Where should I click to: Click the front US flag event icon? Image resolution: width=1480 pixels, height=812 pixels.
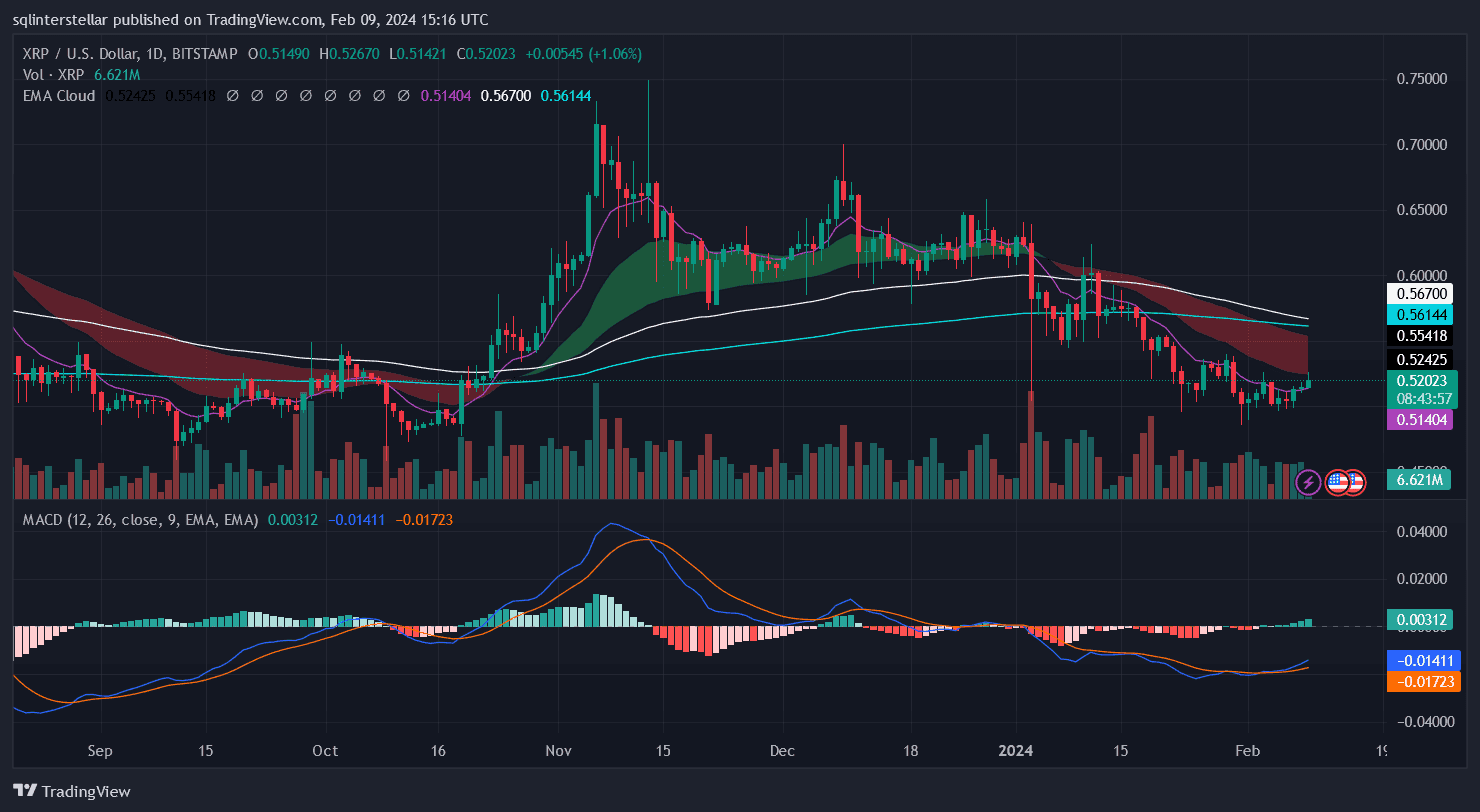(1338, 483)
